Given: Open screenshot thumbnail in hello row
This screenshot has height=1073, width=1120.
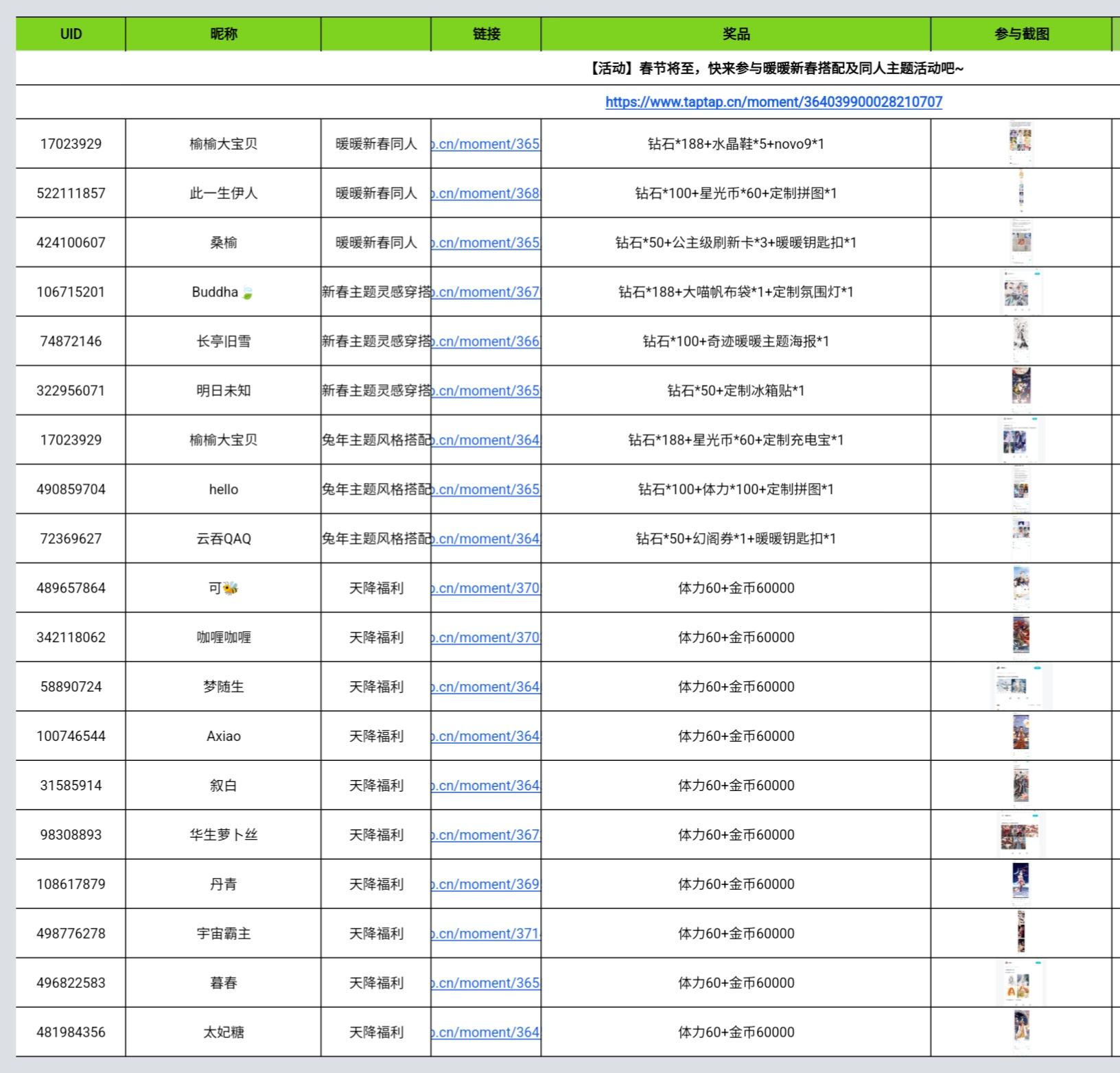Looking at the screenshot, I should (x=1021, y=489).
